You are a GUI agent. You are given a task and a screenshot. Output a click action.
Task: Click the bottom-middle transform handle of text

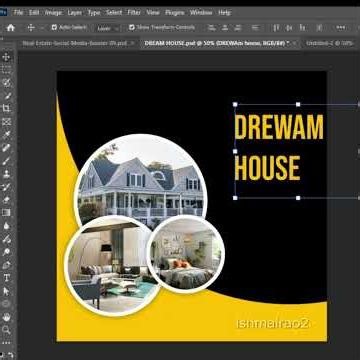[298, 198]
